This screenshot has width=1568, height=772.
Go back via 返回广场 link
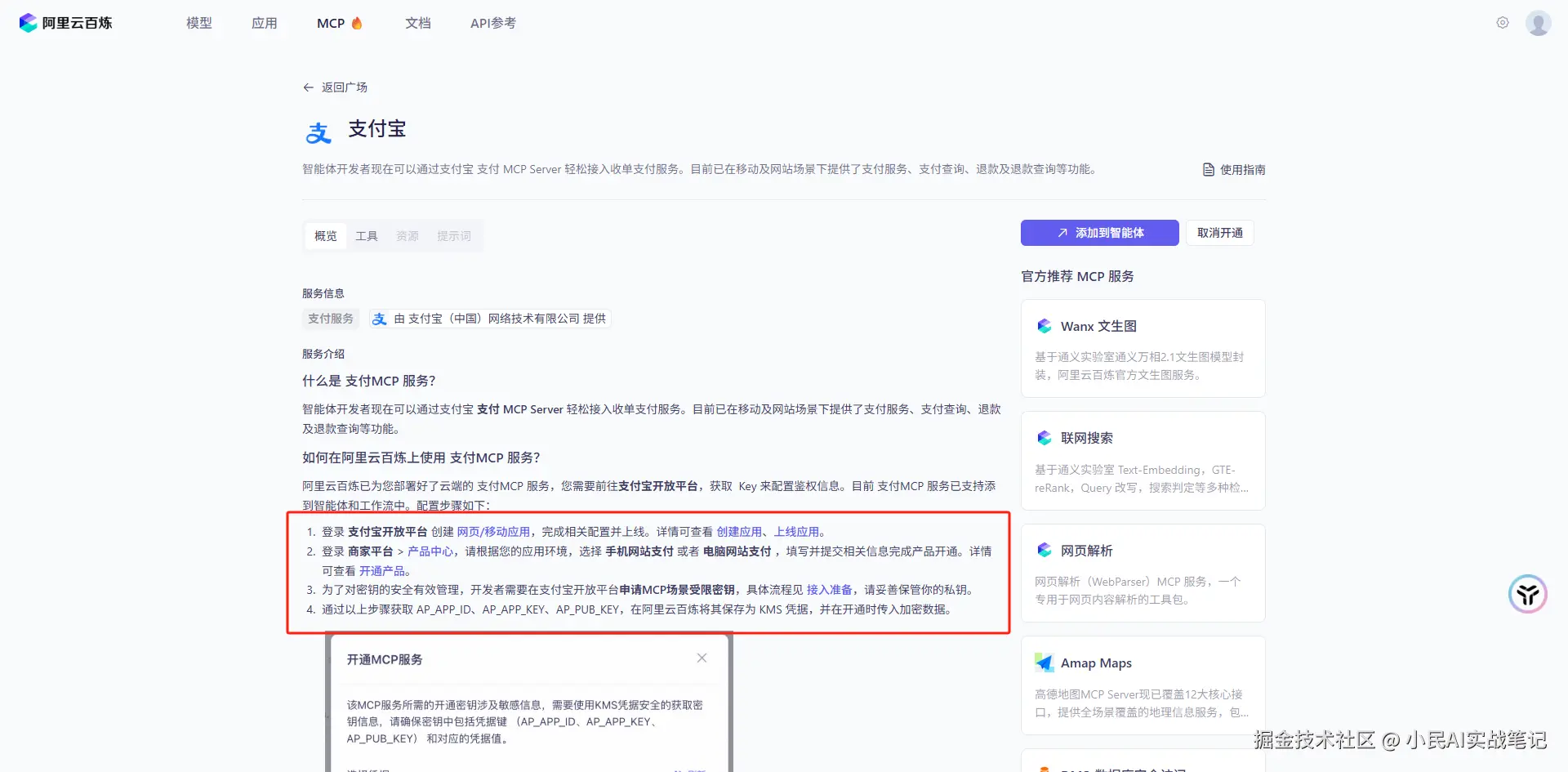click(x=345, y=87)
